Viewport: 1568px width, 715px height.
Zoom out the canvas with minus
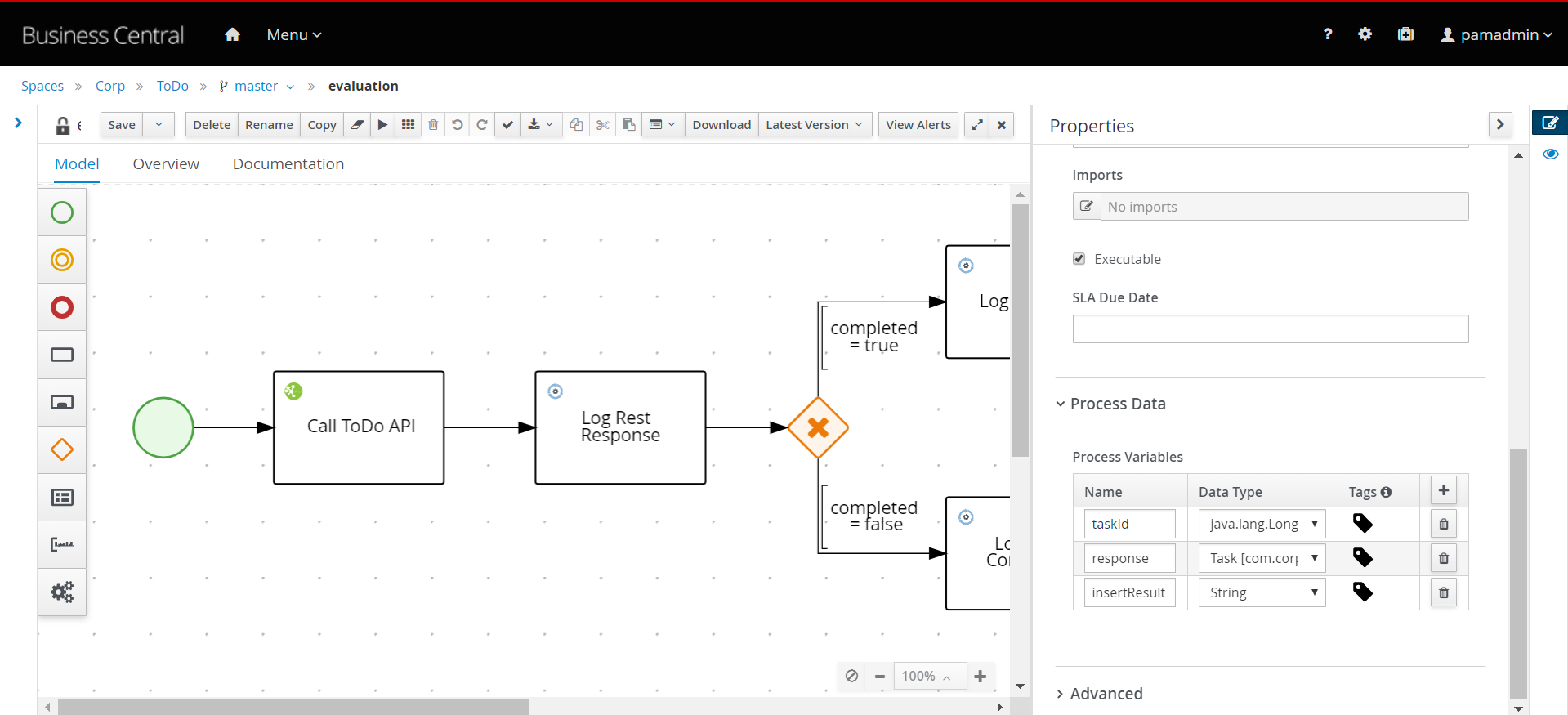[880, 676]
